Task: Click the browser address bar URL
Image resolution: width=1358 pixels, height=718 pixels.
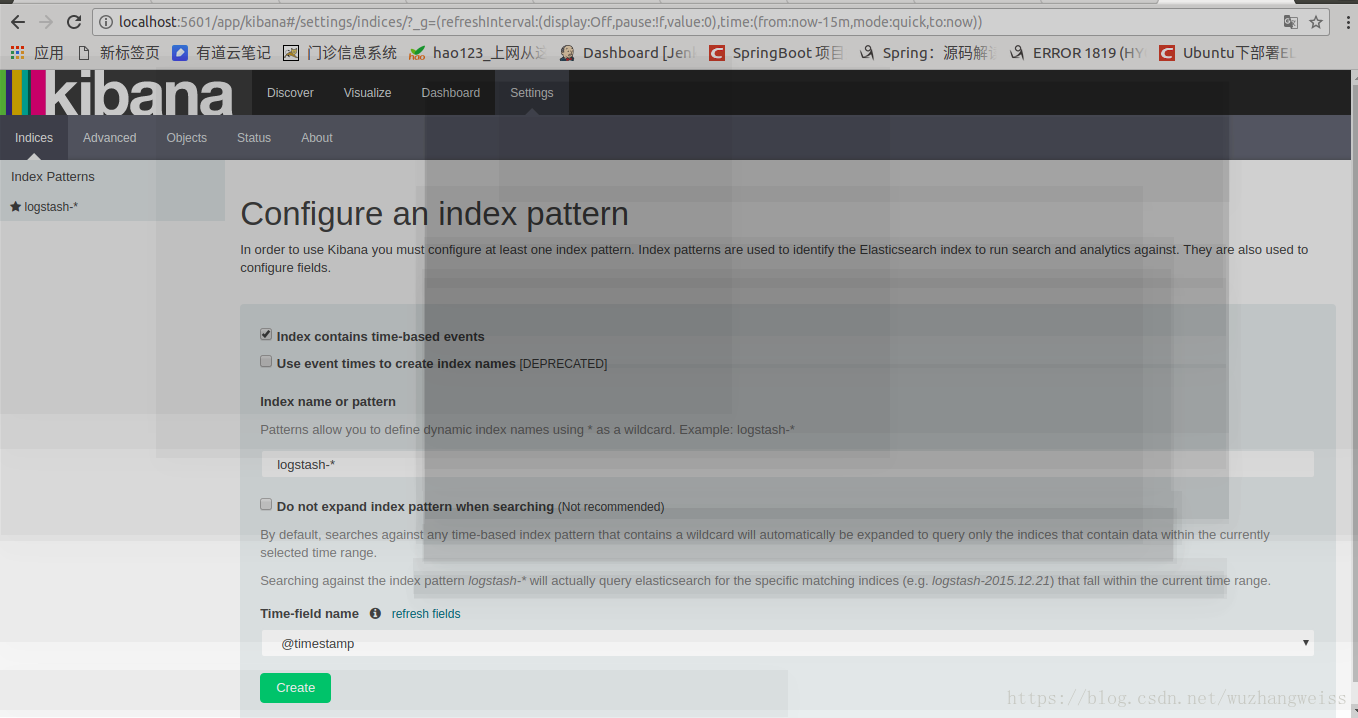Action: tap(550, 22)
